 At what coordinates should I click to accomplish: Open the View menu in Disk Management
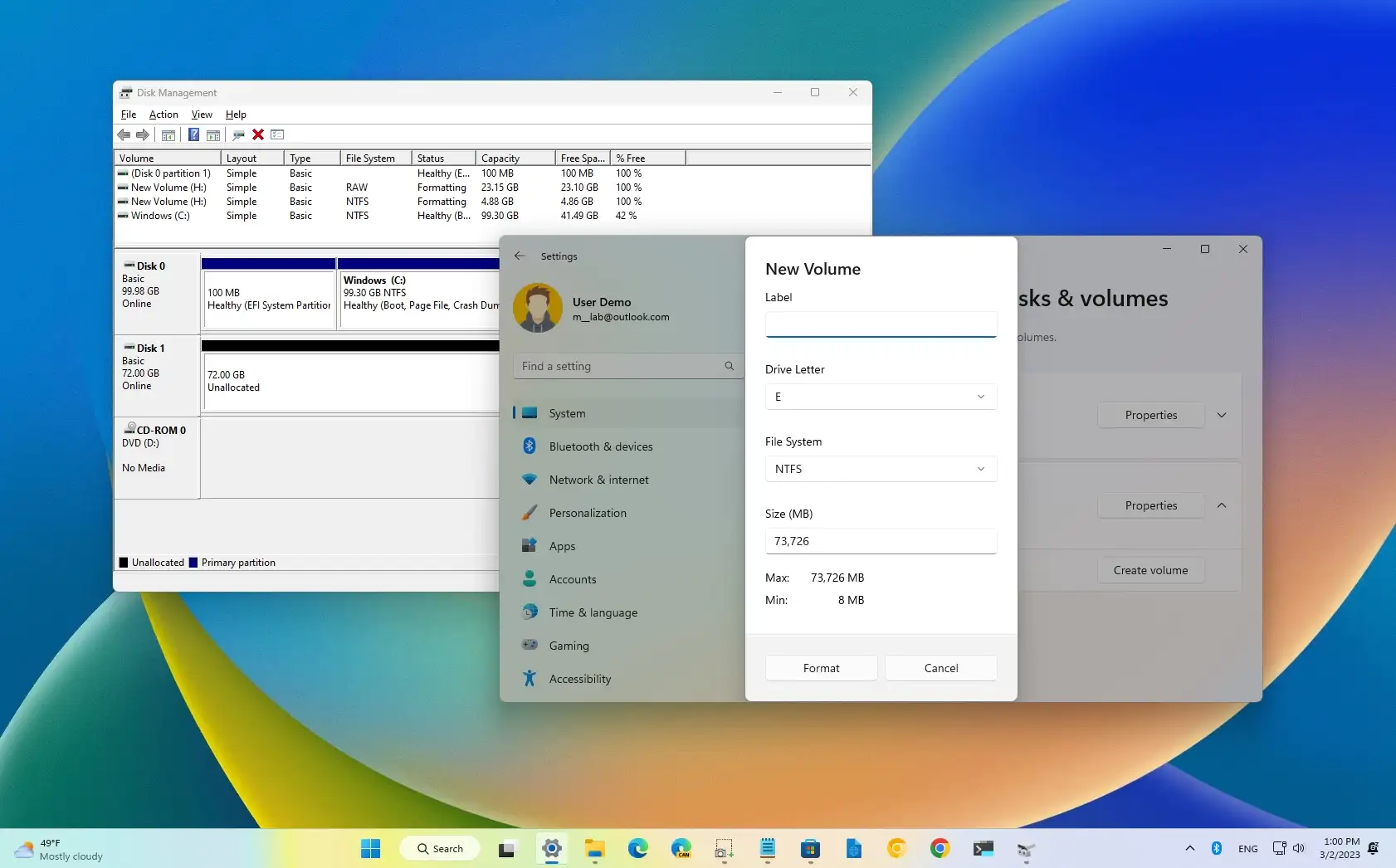click(x=202, y=115)
